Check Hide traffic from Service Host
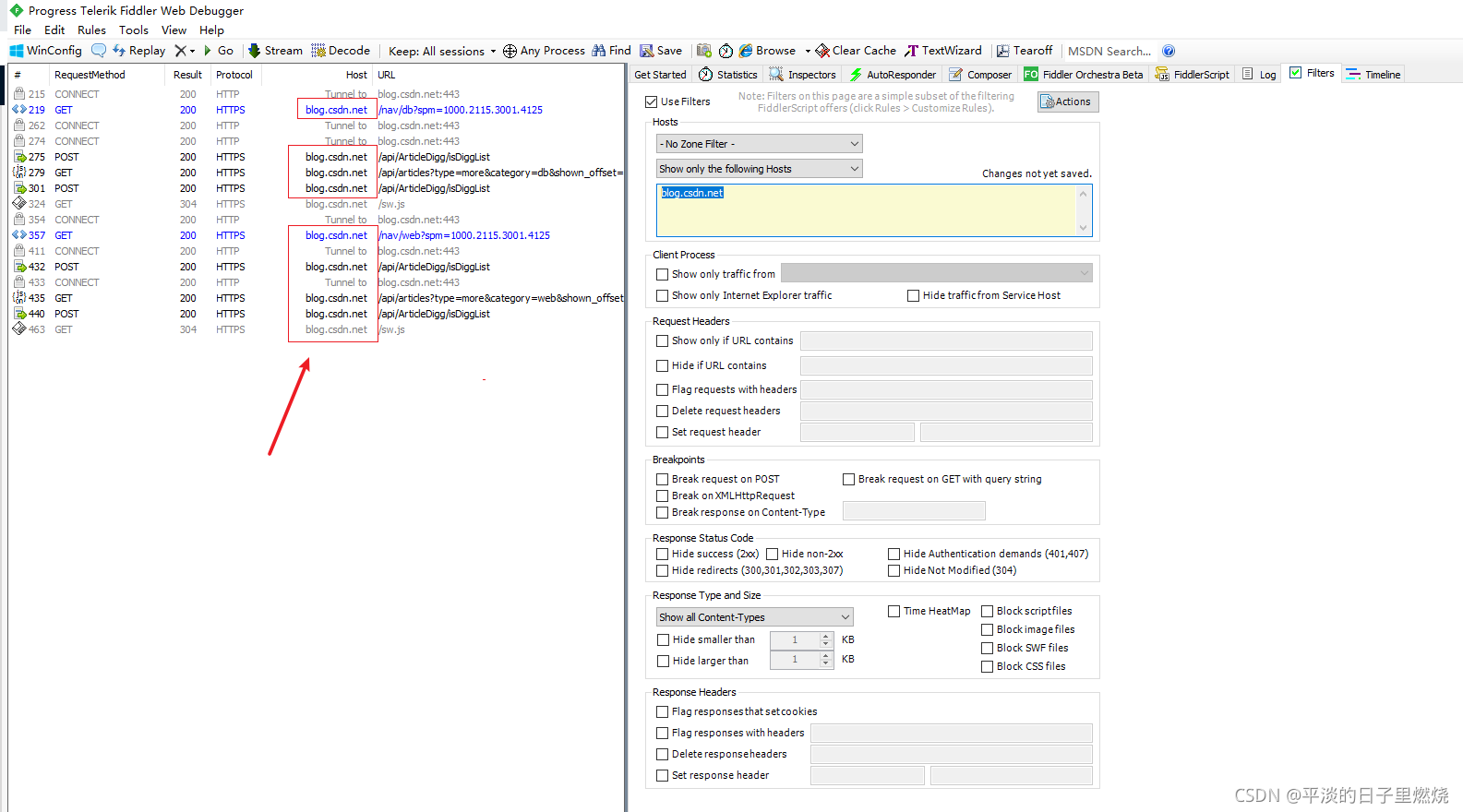The image size is (1463, 812). click(x=913, y=295)
